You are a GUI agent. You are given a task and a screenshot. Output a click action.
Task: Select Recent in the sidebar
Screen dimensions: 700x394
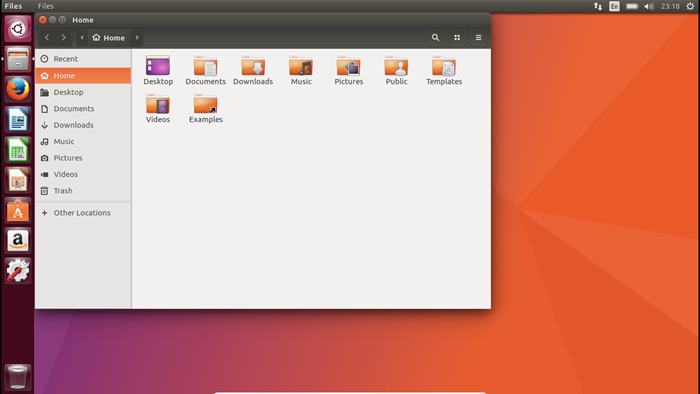pyautogui.click(x=83, y=59)
